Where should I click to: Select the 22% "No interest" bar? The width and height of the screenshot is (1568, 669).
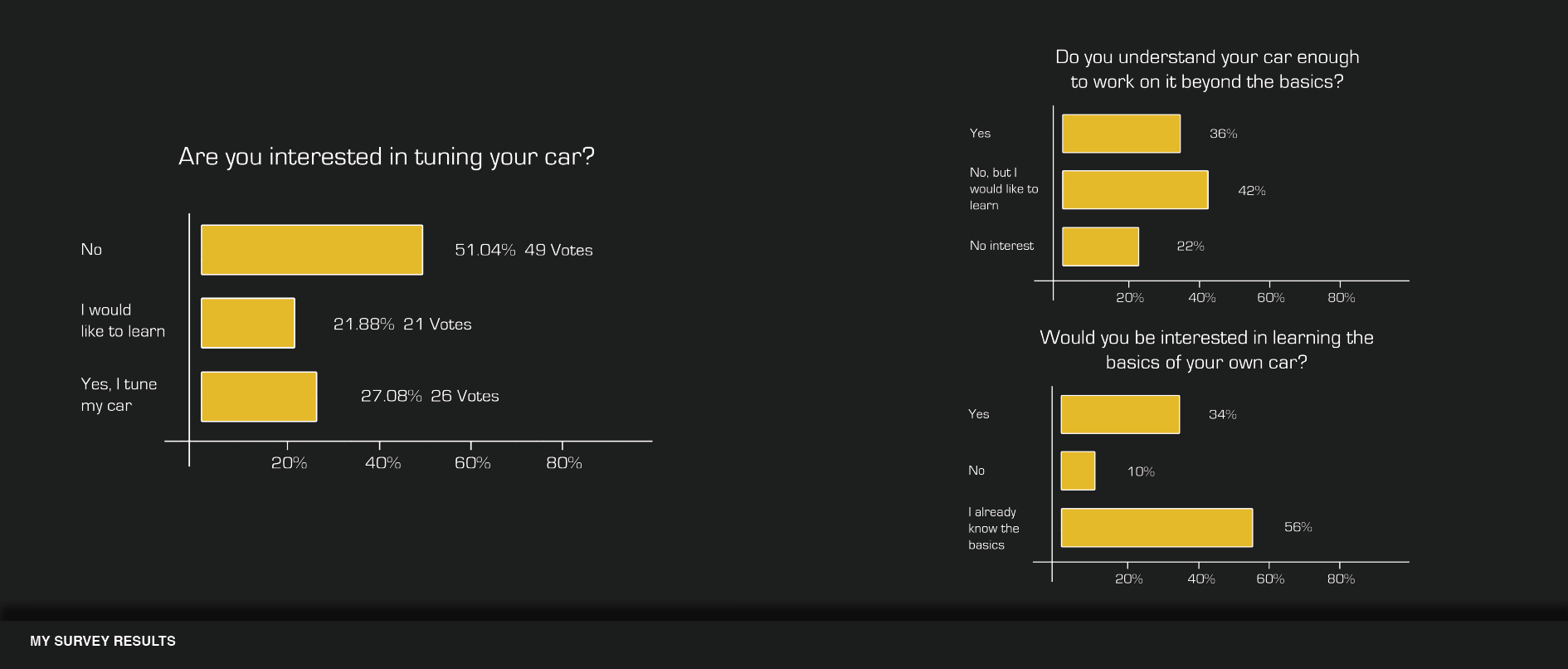[1100, 247]
